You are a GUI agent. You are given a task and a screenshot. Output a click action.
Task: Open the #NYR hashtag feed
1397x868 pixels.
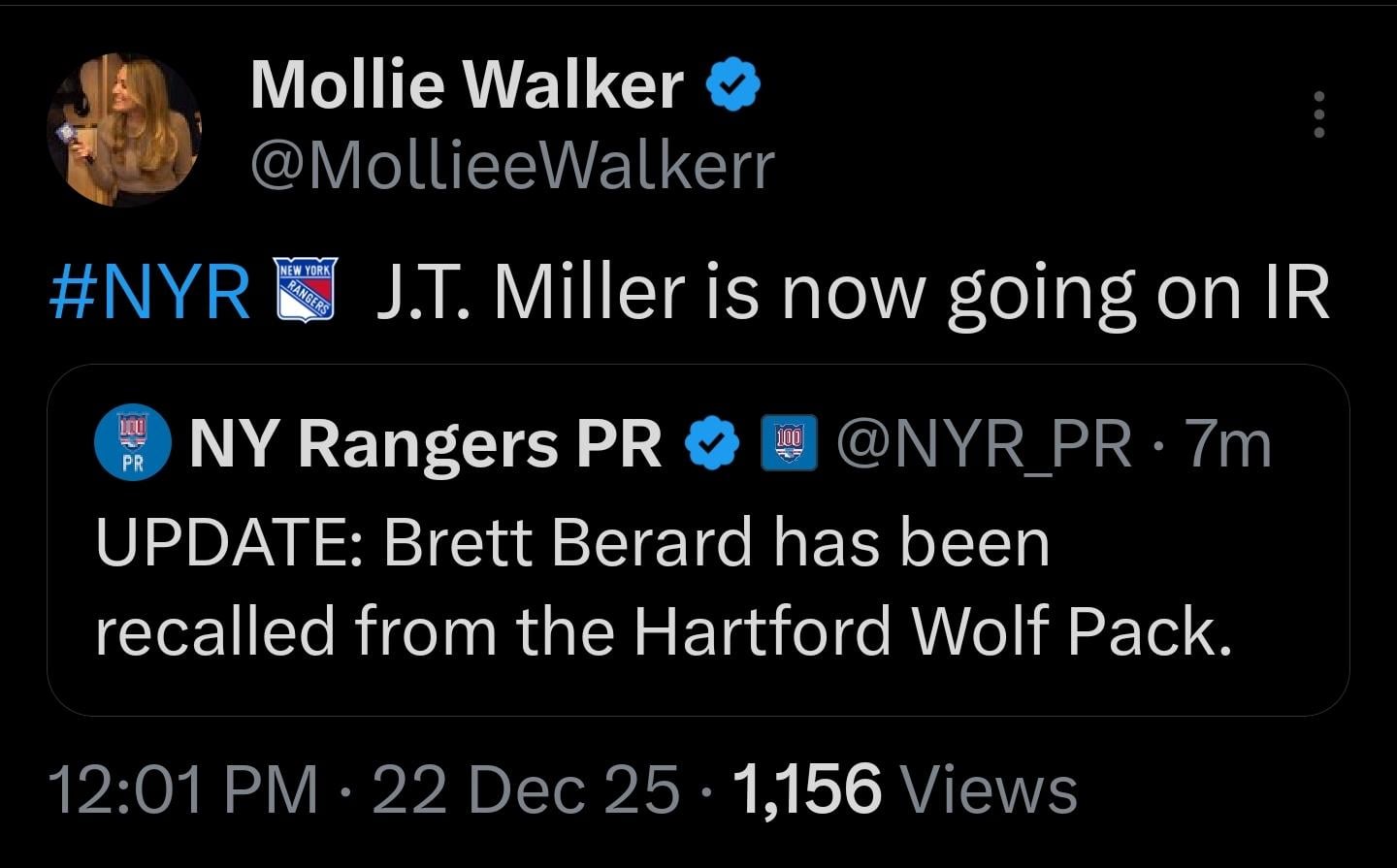[x=146, y=288]
